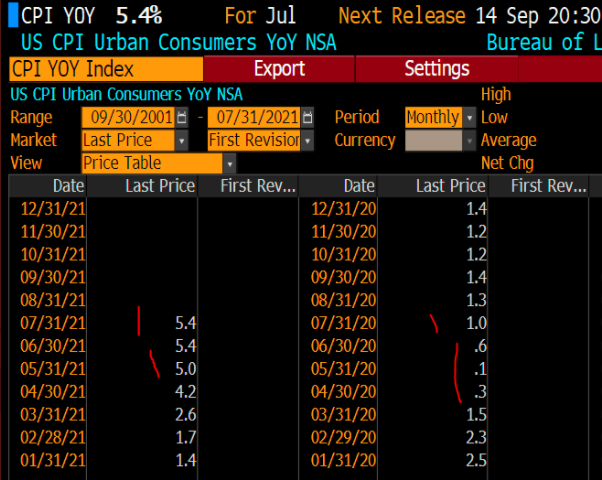The height and width of the screenshot is (480, 602).
Task: Click the empty Currency field
Action: 433,141
